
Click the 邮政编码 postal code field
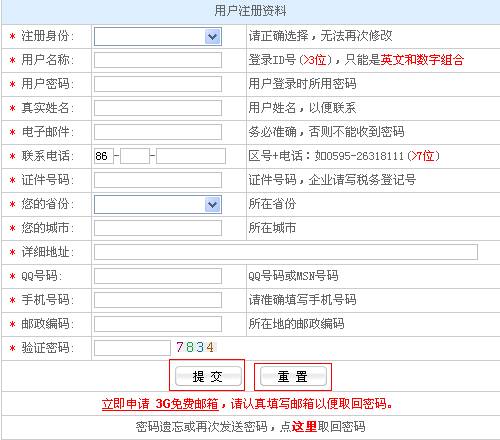click(x=158, y=324)
